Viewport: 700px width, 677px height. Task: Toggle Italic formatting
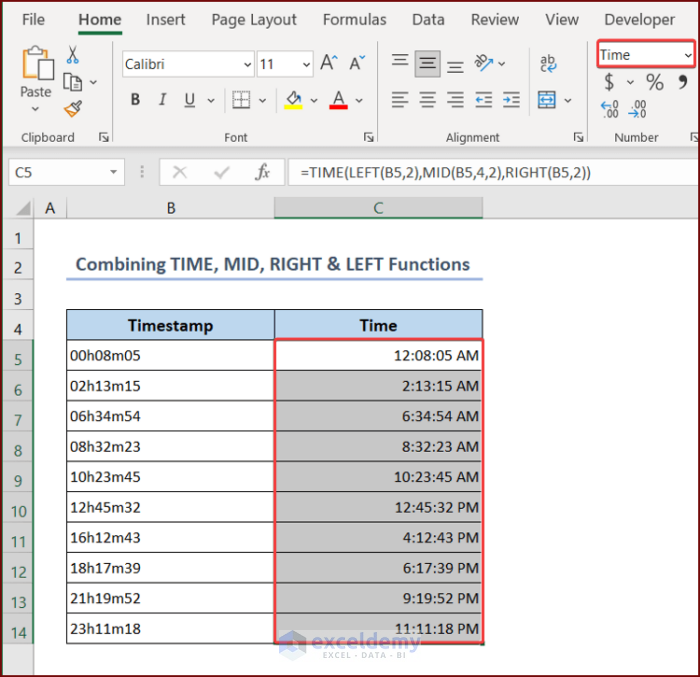click(161, 100)
